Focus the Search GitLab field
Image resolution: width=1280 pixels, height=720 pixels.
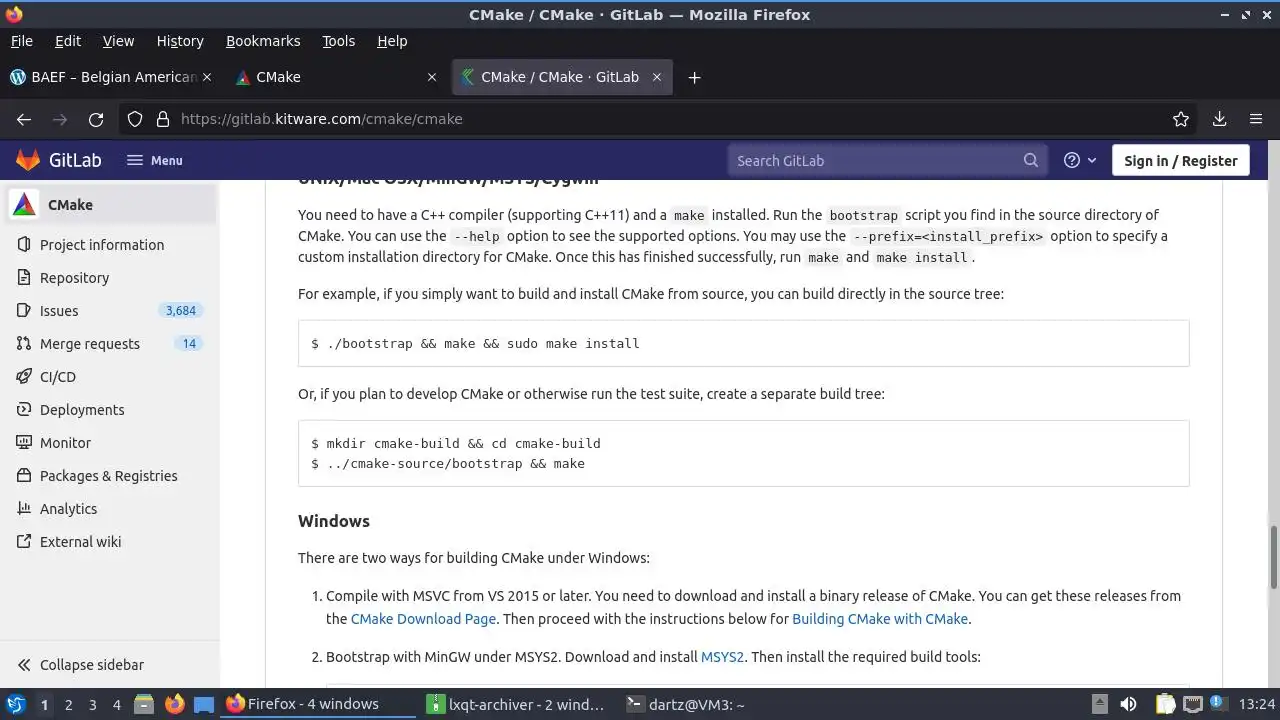[887, 160]
